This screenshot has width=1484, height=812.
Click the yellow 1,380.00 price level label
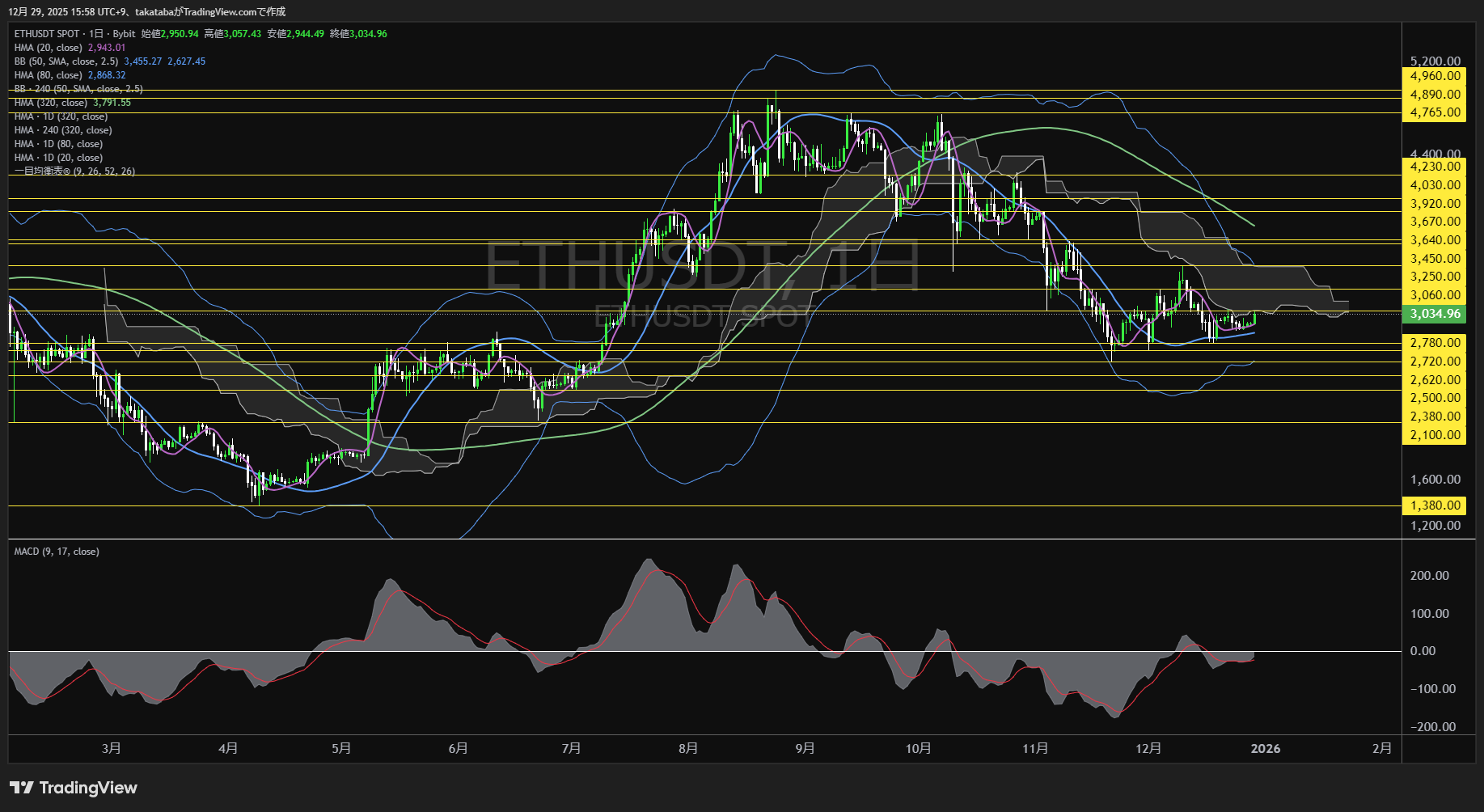tap(1434, 505)
